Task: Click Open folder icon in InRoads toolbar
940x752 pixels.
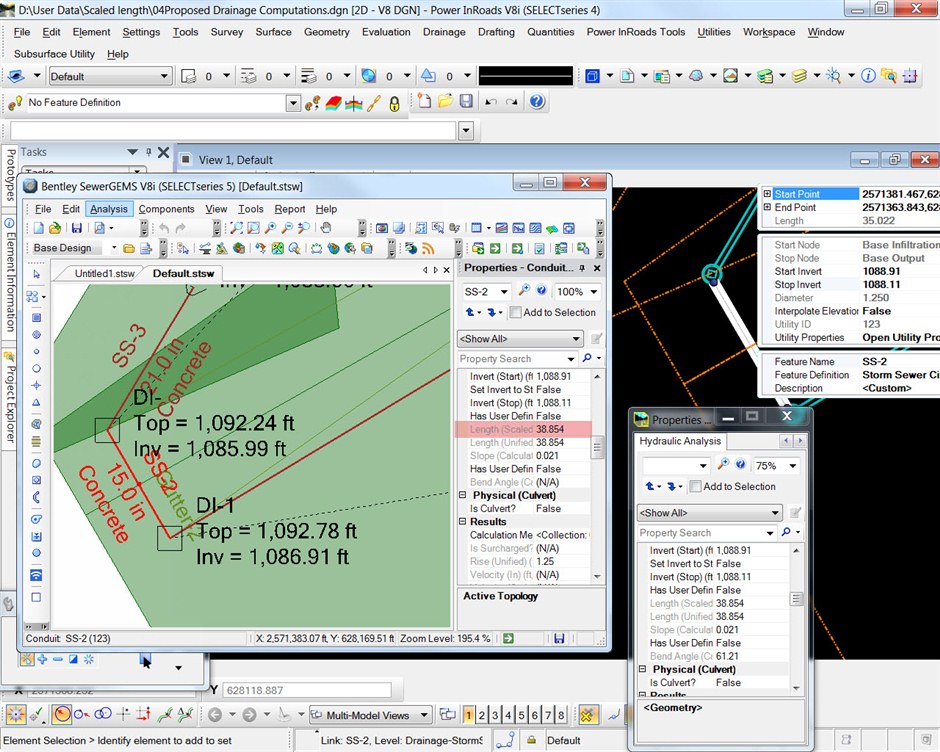Action: [x=445, y=101]
